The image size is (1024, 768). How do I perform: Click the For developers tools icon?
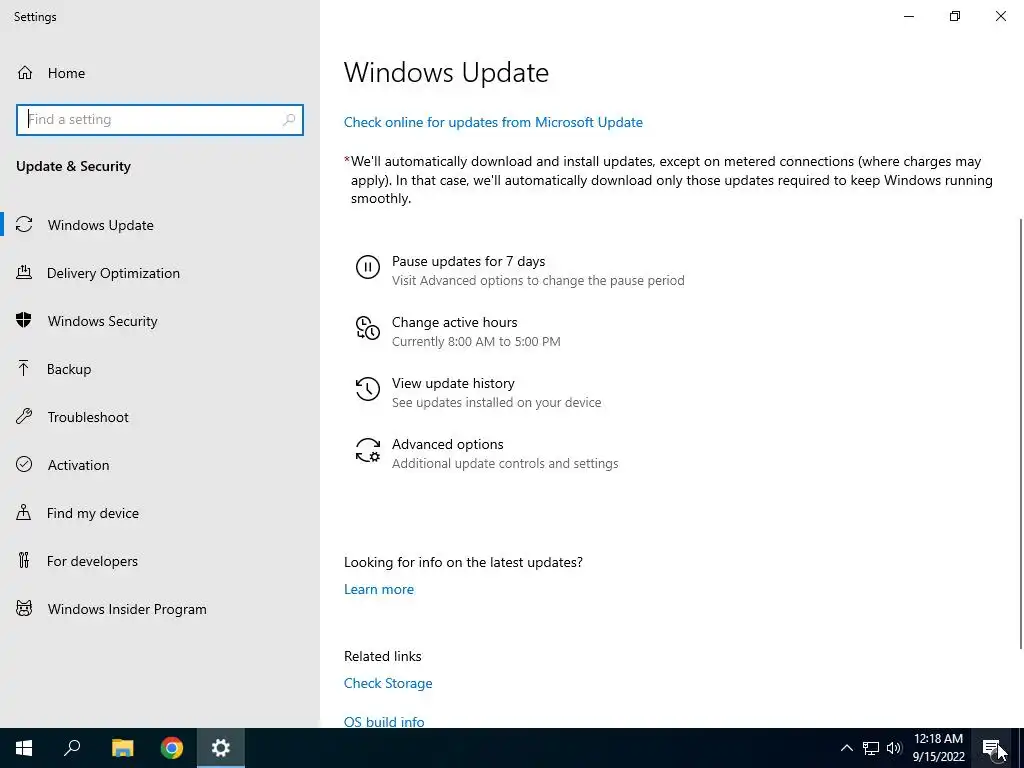(24, 560)
